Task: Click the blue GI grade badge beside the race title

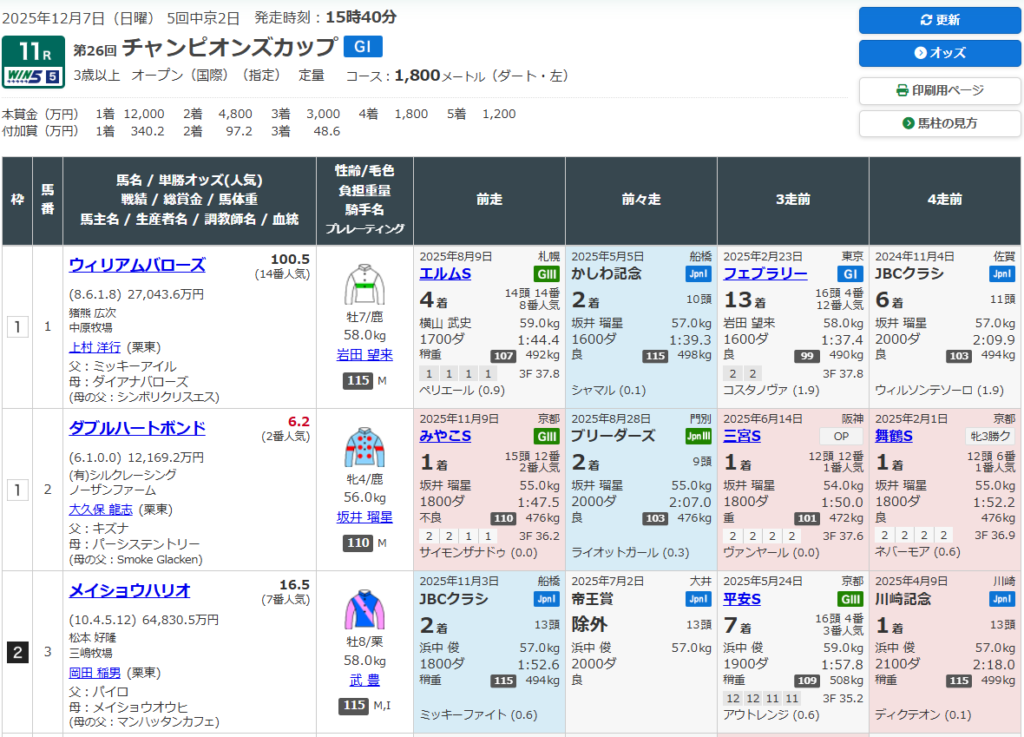Action: (x=362, y=47)
